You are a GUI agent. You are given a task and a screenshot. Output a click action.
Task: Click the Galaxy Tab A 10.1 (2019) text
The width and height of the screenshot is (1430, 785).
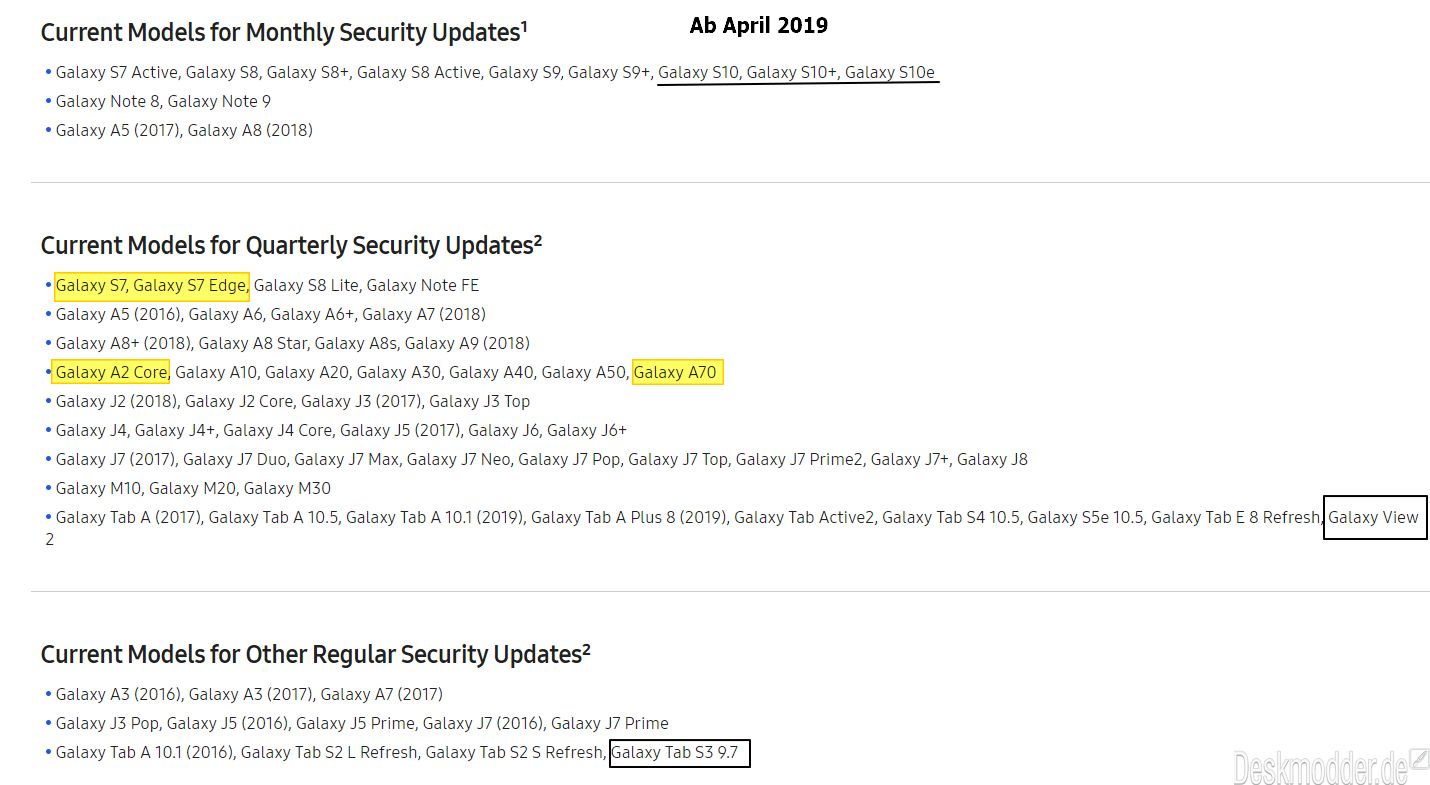click(433, 517)
